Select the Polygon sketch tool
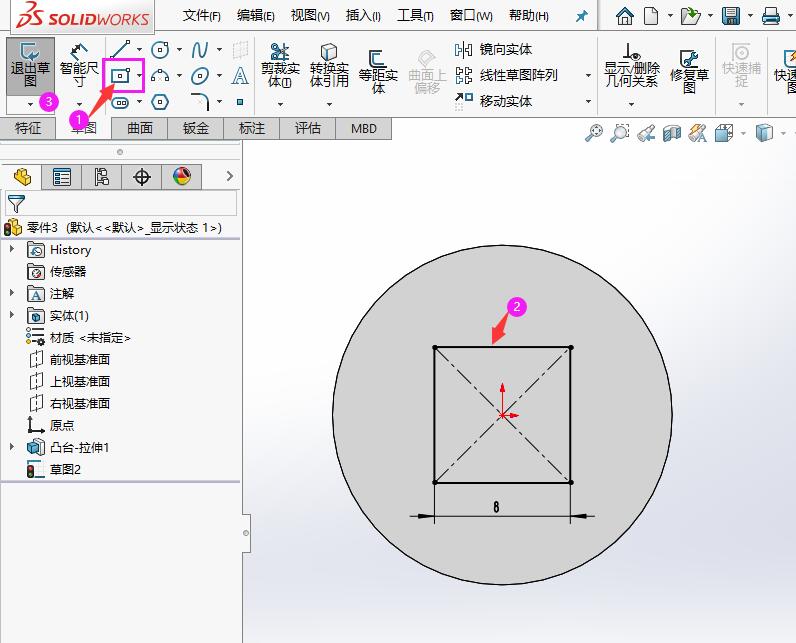The height and width of the screenshot is (643, 796). [x=160, y=102]
